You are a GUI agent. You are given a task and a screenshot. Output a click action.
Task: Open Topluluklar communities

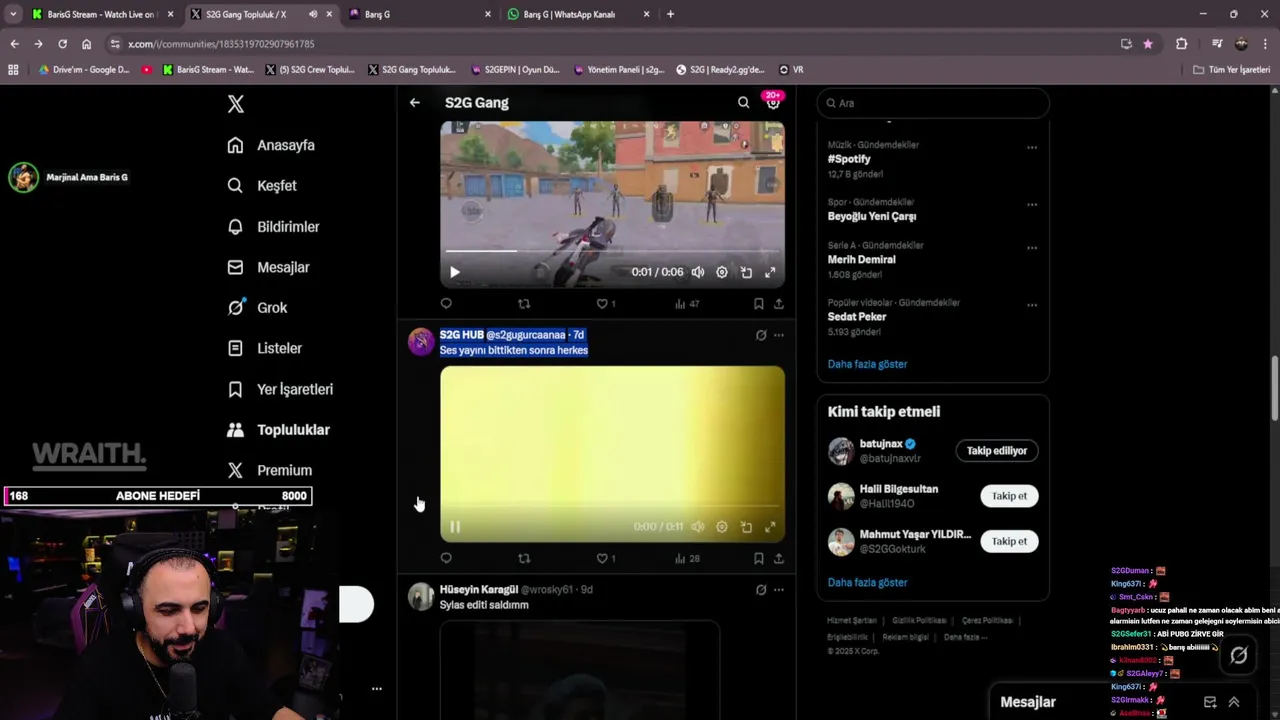(278, 430)
